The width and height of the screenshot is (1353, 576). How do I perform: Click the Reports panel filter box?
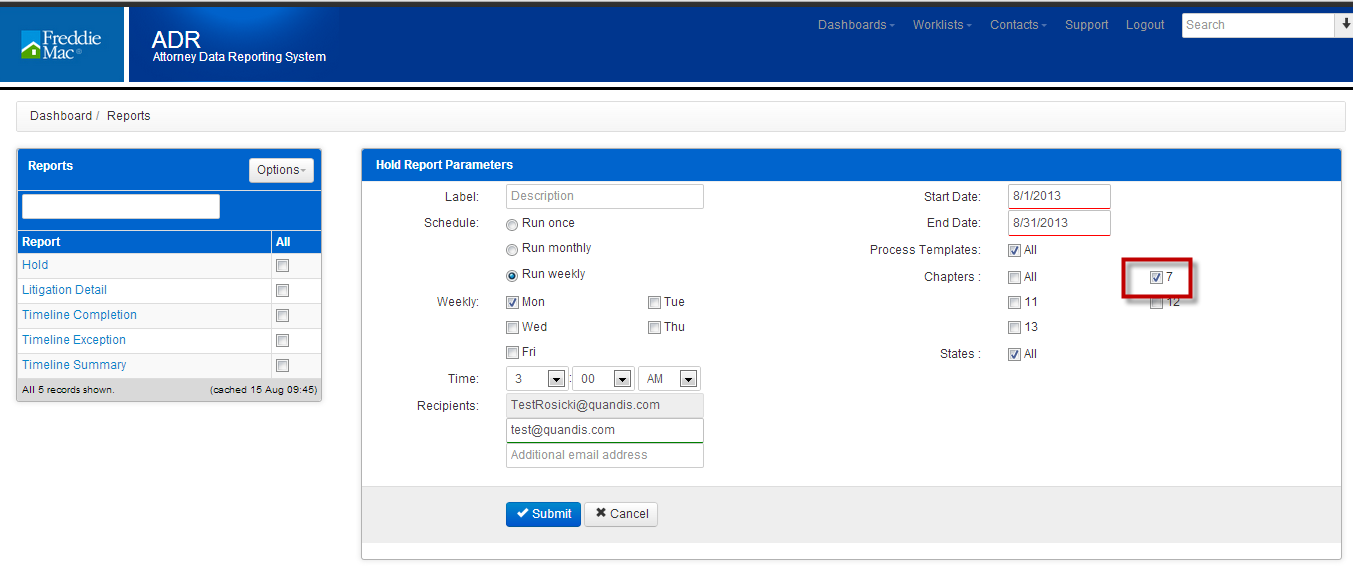tap(121, 206)
